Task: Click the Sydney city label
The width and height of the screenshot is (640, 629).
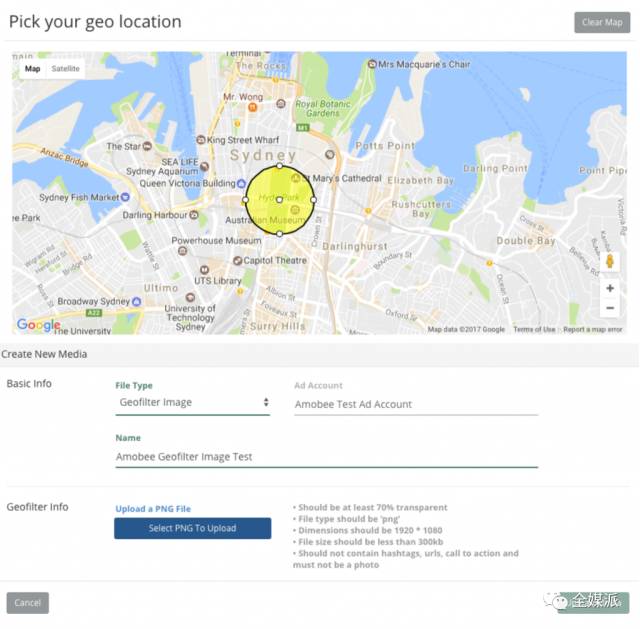Action: [x=263, y=155]
